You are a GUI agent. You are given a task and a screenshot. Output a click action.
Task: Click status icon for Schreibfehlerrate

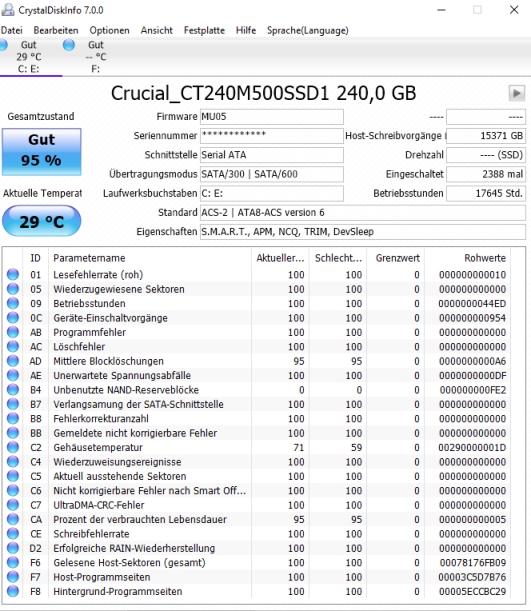click(x=13, y=534)
